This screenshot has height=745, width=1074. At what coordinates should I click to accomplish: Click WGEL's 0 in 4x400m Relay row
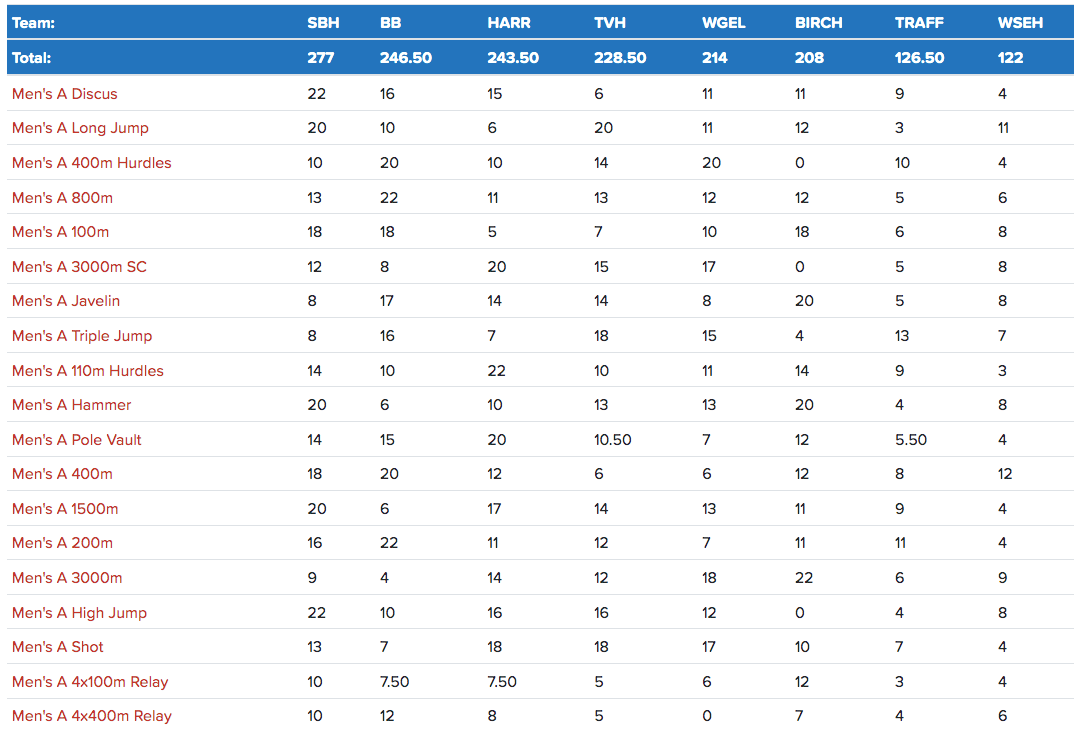click(x=707, y=716)
